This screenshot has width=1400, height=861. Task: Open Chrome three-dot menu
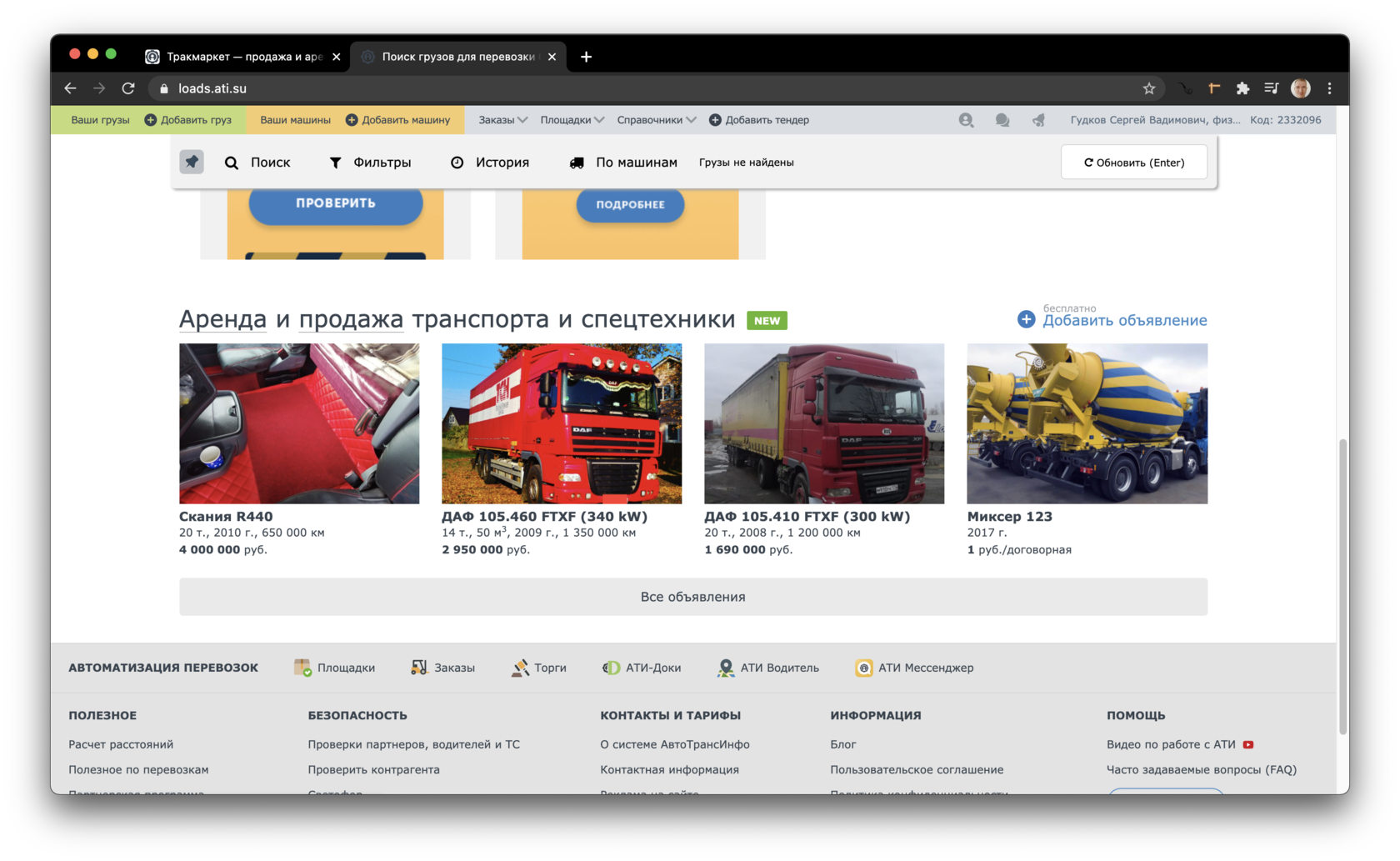click(1329, 88)
